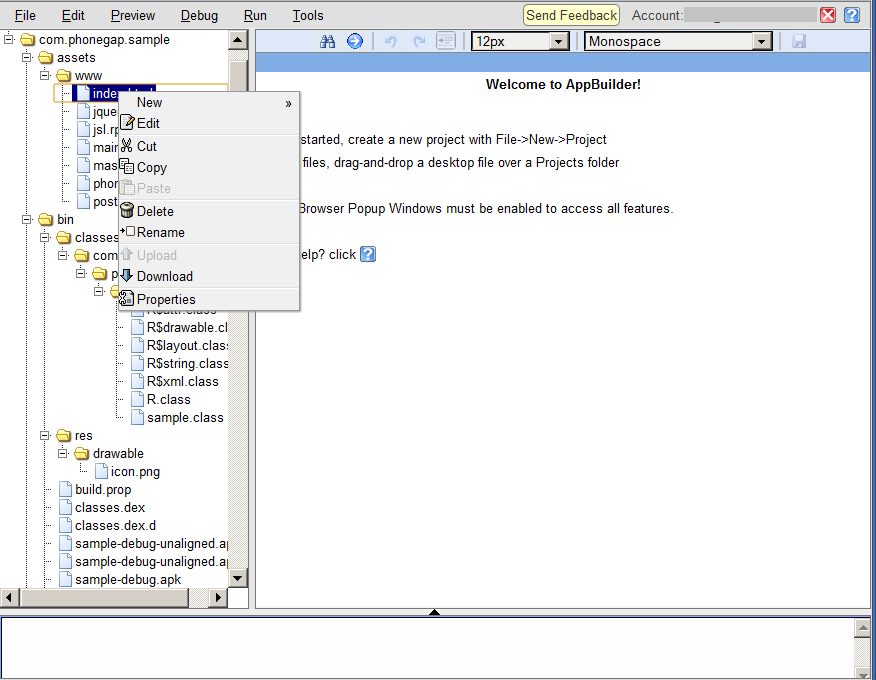Click the tree horizontal scroll right arrow
The height and width of the screenshot is (680, 876).
click(218, 597)
